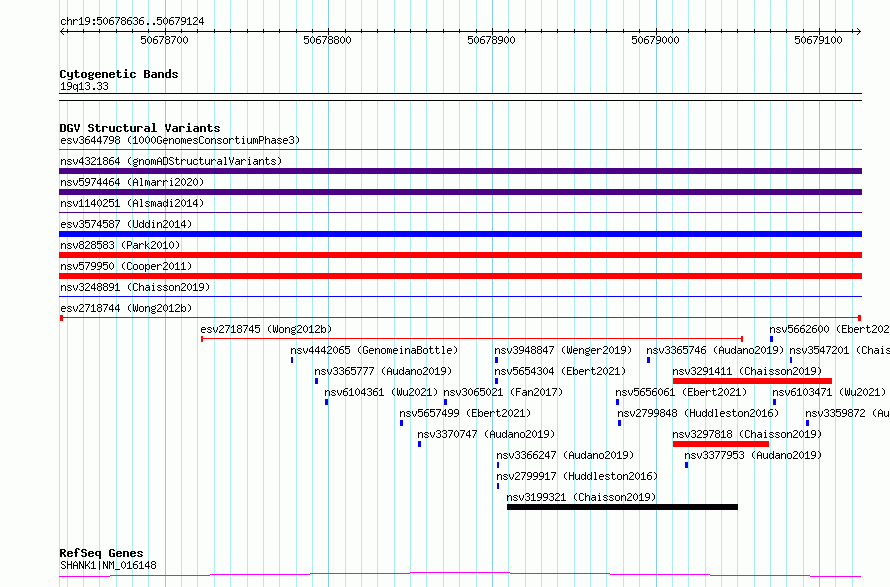Select nsv5657499 (Ebert2021) variant label
Screen dimensions: 890x587
click(465, 413)
